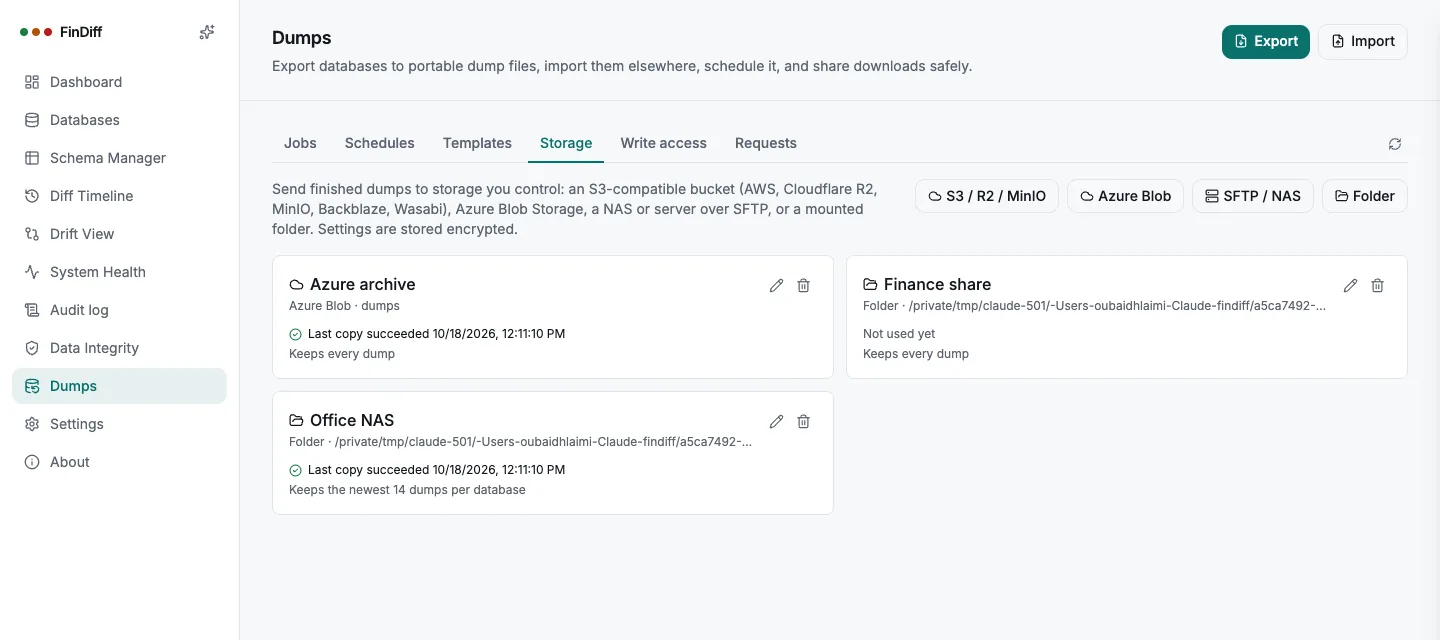This screenshot has height=640, width=1440.
Task: Switch to the Requests tab
Action: [x=765, y=143]
